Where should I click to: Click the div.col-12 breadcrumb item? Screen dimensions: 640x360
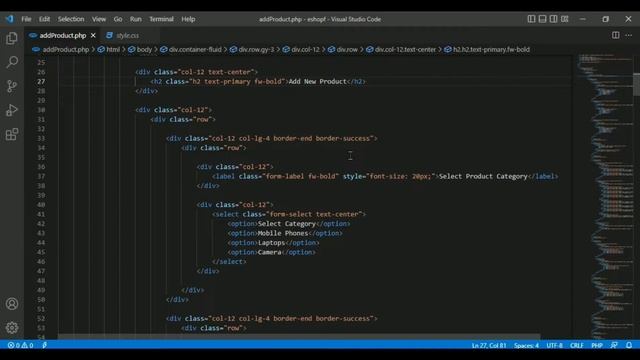(305, 49)
